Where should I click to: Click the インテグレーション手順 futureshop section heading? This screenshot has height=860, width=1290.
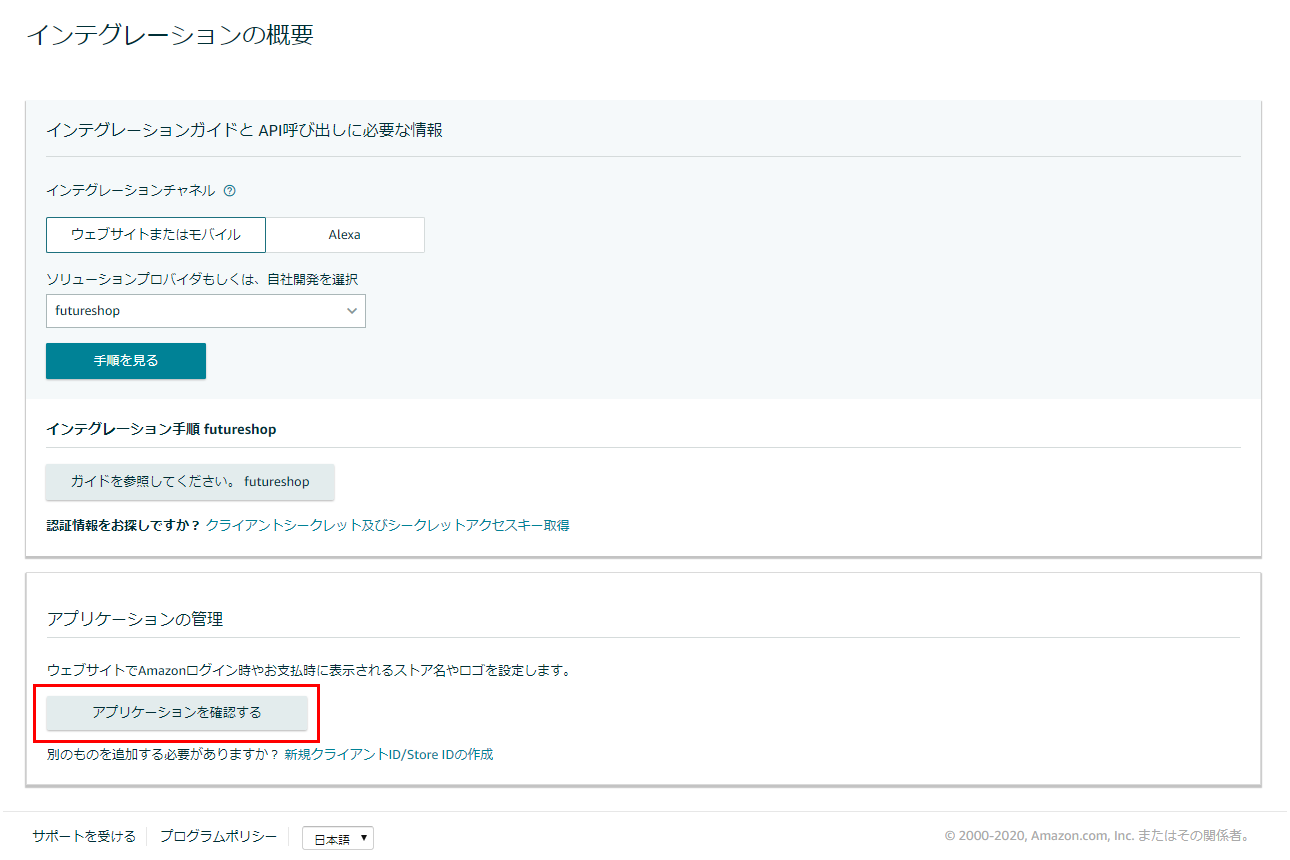(x=160, y=427)
